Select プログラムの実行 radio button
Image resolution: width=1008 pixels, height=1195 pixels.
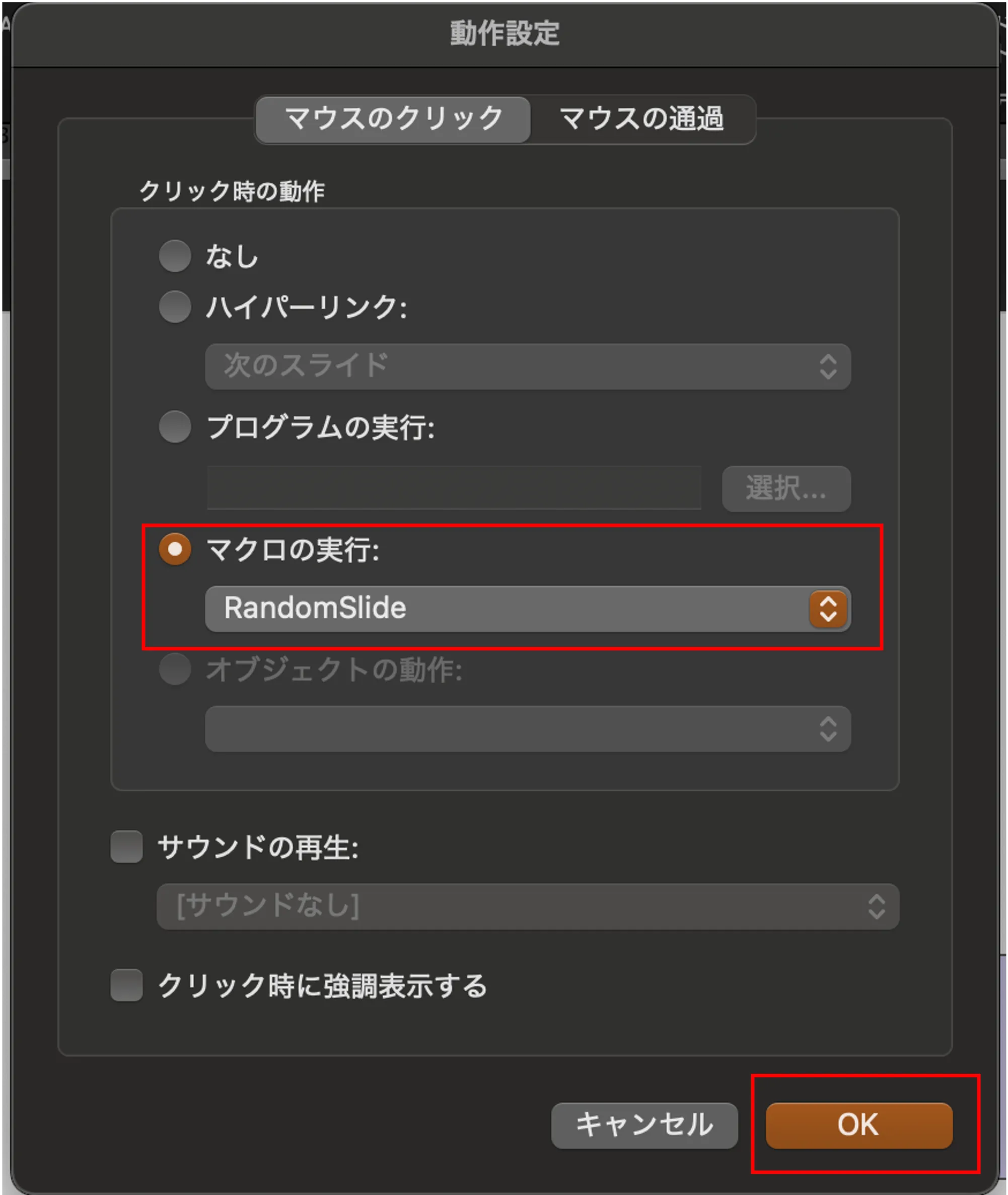pos(175,427)
